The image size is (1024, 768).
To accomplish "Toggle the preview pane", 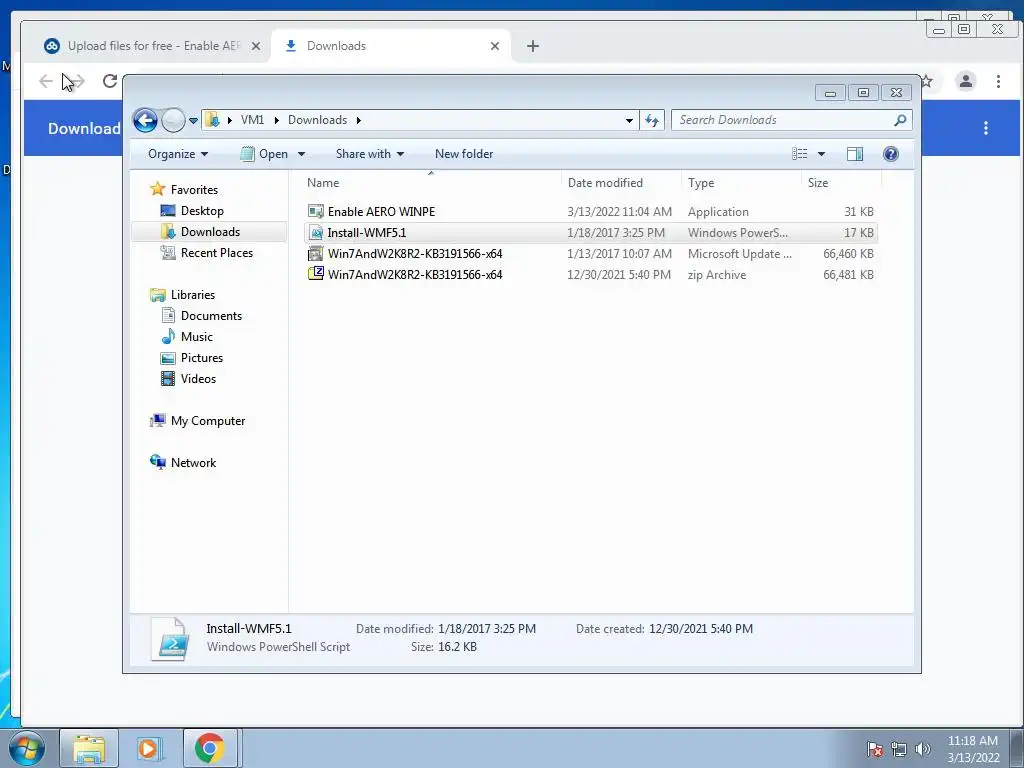I will pyautogui.click(x=855, y=154).
